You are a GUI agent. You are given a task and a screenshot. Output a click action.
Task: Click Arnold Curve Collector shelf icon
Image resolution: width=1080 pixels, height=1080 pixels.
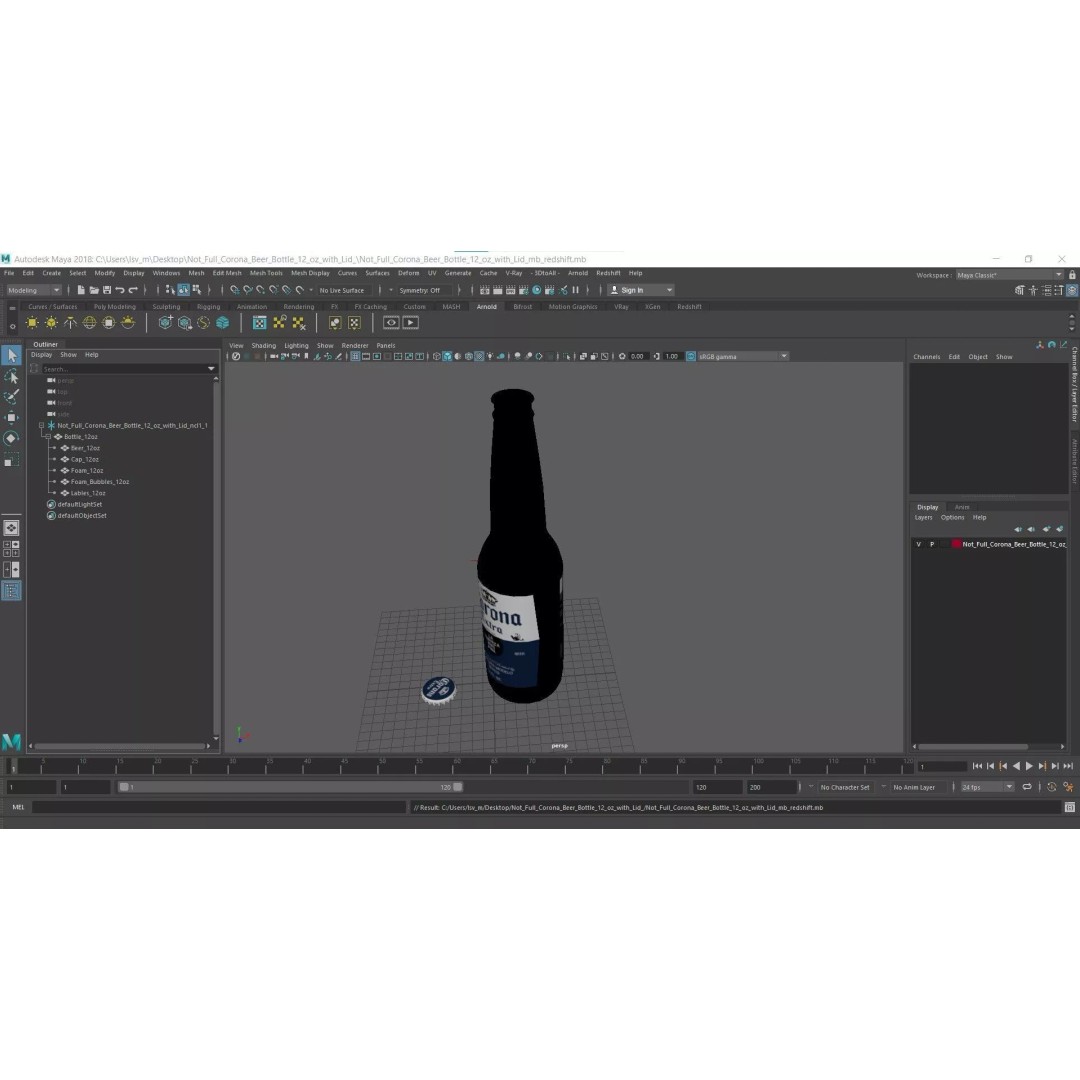point(203,322)
